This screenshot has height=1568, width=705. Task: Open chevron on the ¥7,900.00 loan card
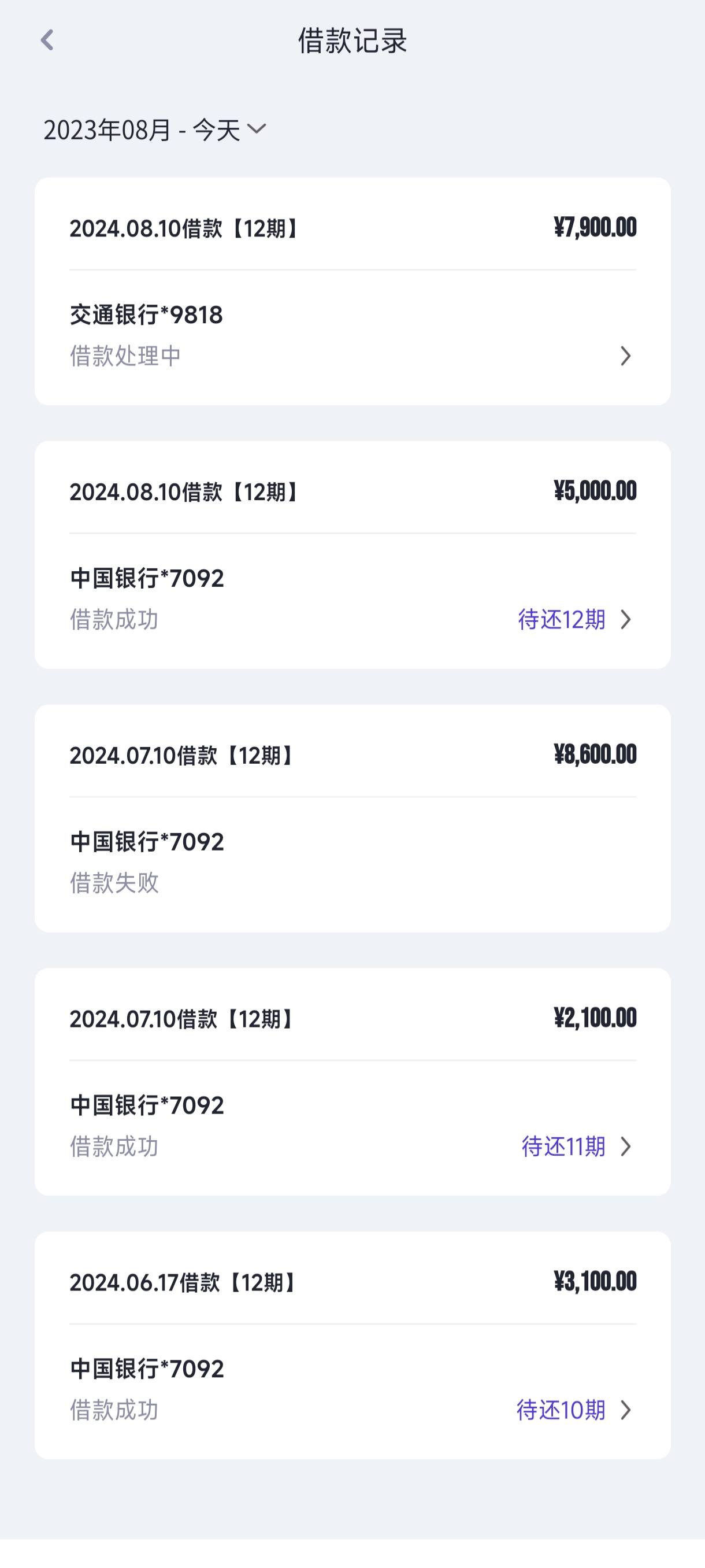click(625, 356)
